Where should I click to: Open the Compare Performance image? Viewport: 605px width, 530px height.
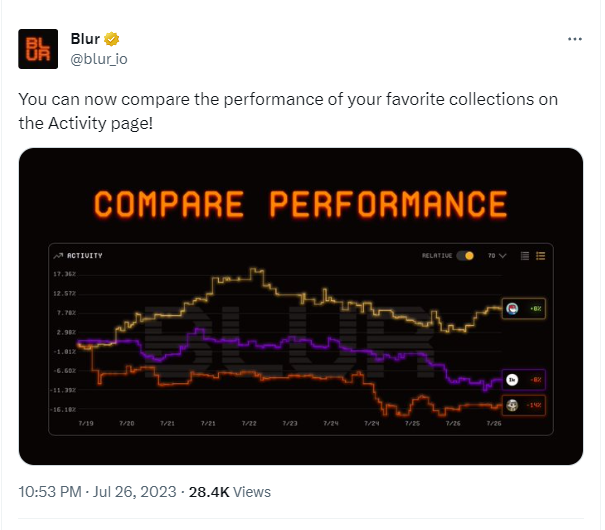tap(301, 306)
